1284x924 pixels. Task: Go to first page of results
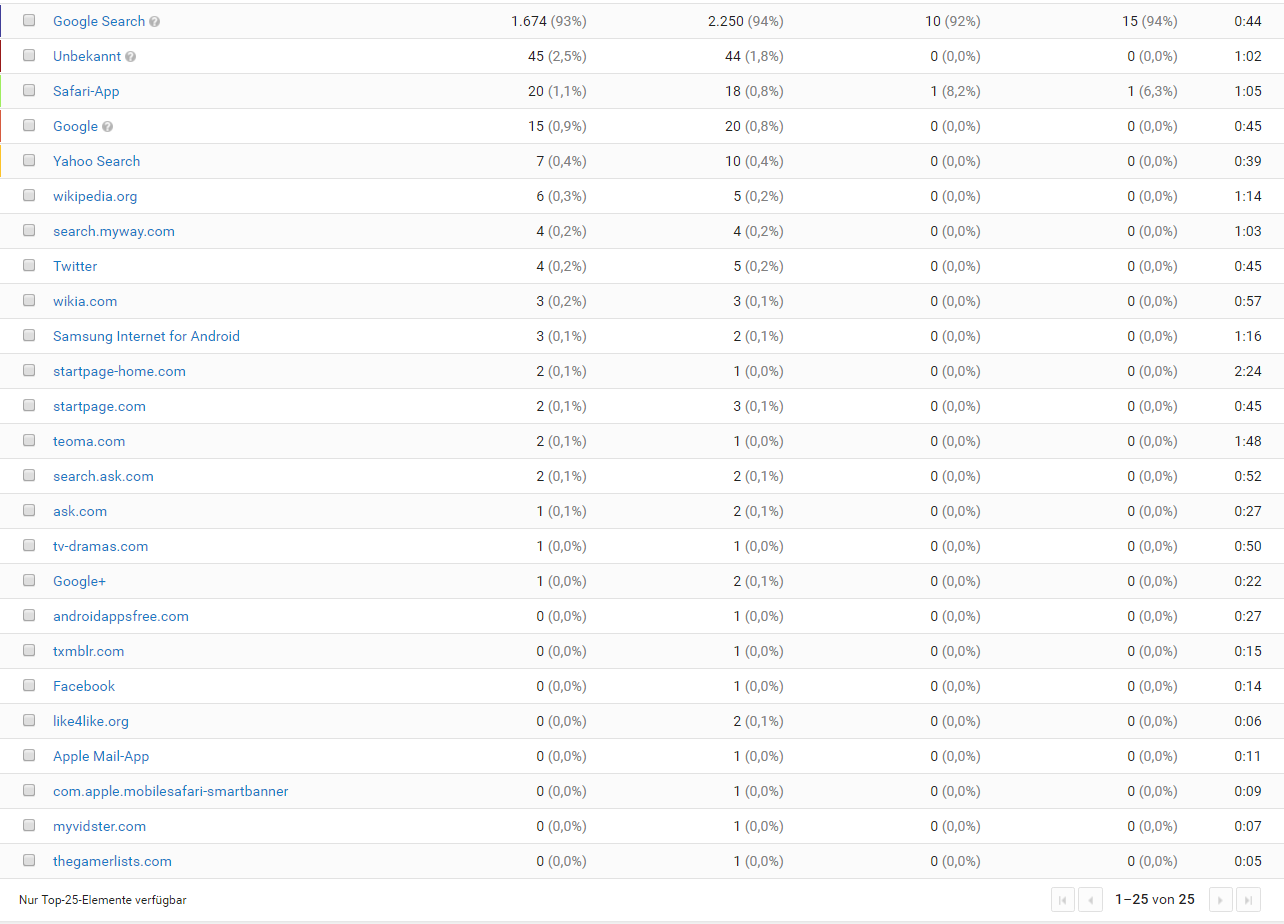[x=1062, y=900]
